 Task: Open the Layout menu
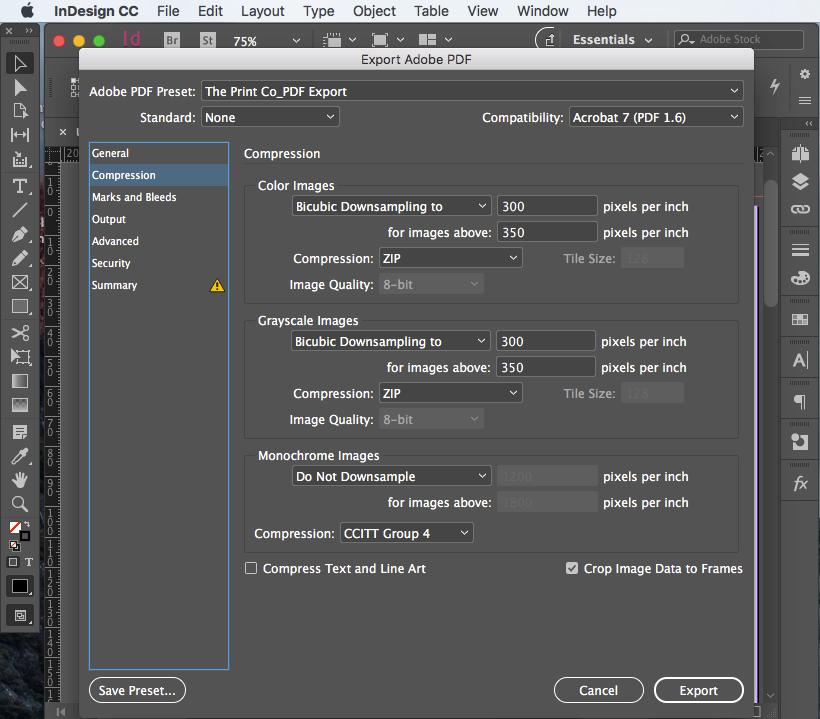tap(263, 11)
